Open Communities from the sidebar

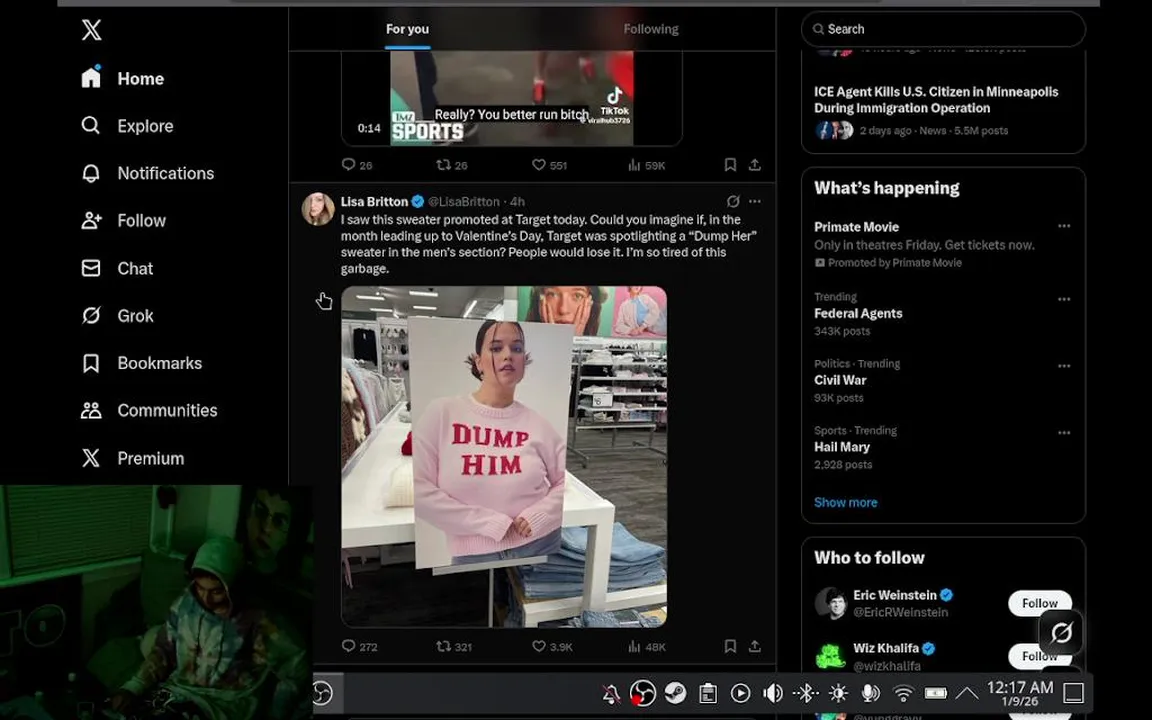149,411
